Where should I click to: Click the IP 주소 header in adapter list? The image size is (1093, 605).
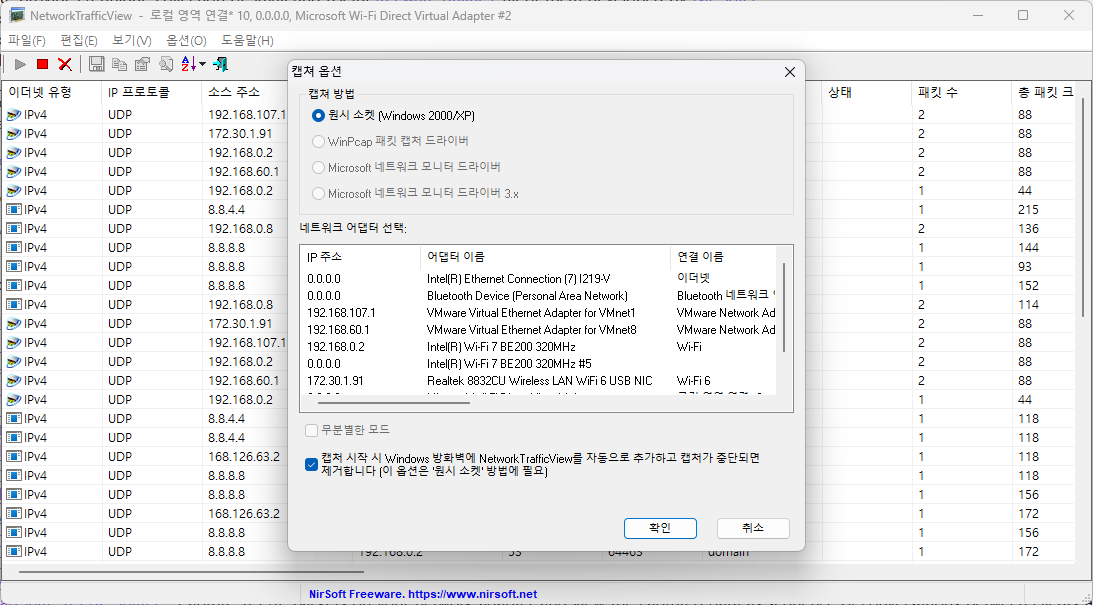coord(360,256)
